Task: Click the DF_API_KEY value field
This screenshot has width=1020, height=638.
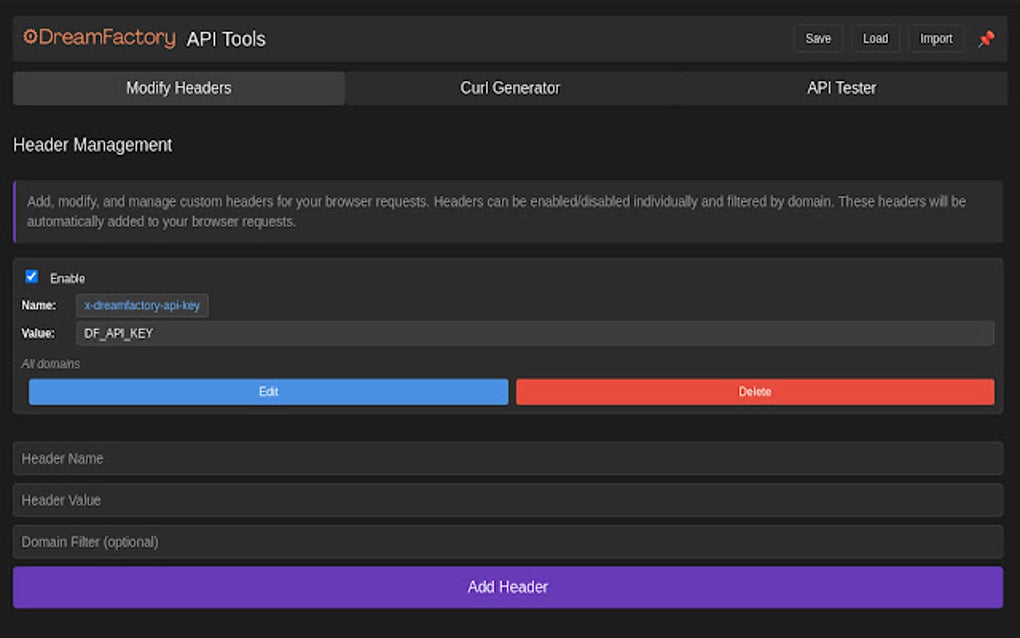Action: 534,333
